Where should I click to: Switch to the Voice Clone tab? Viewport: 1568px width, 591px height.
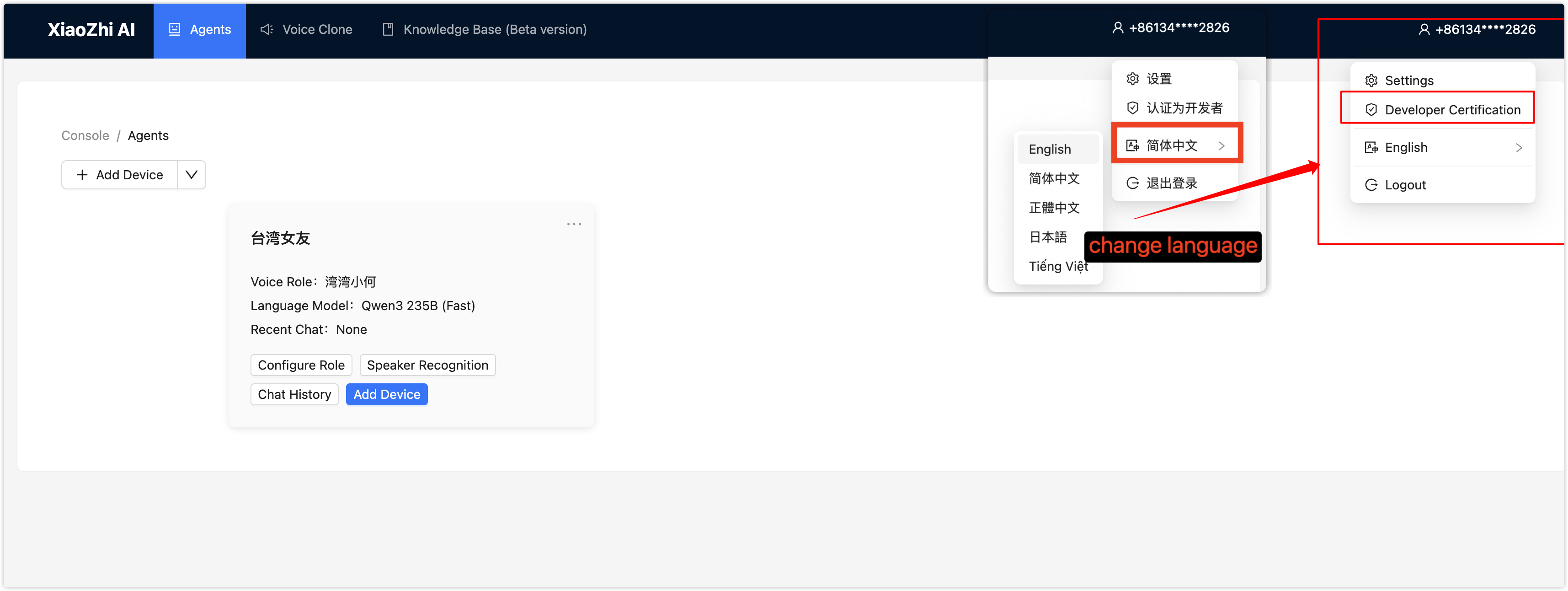(x=306, y=29)
